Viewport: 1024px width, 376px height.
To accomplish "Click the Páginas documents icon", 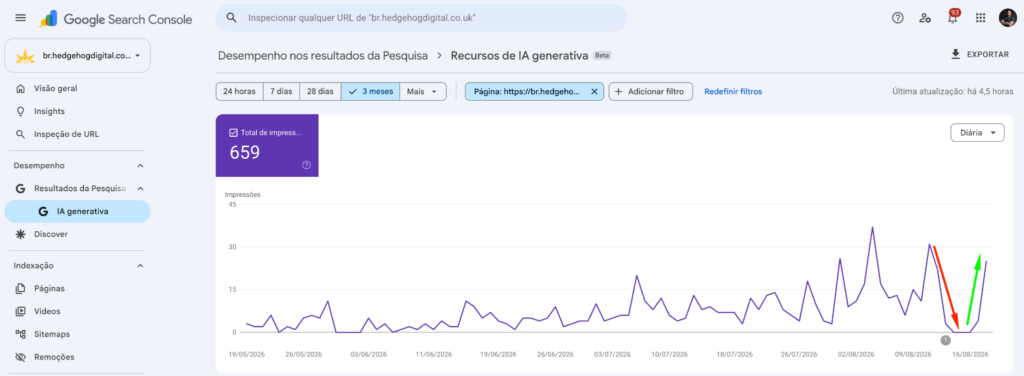I will [x=21, y=288].
